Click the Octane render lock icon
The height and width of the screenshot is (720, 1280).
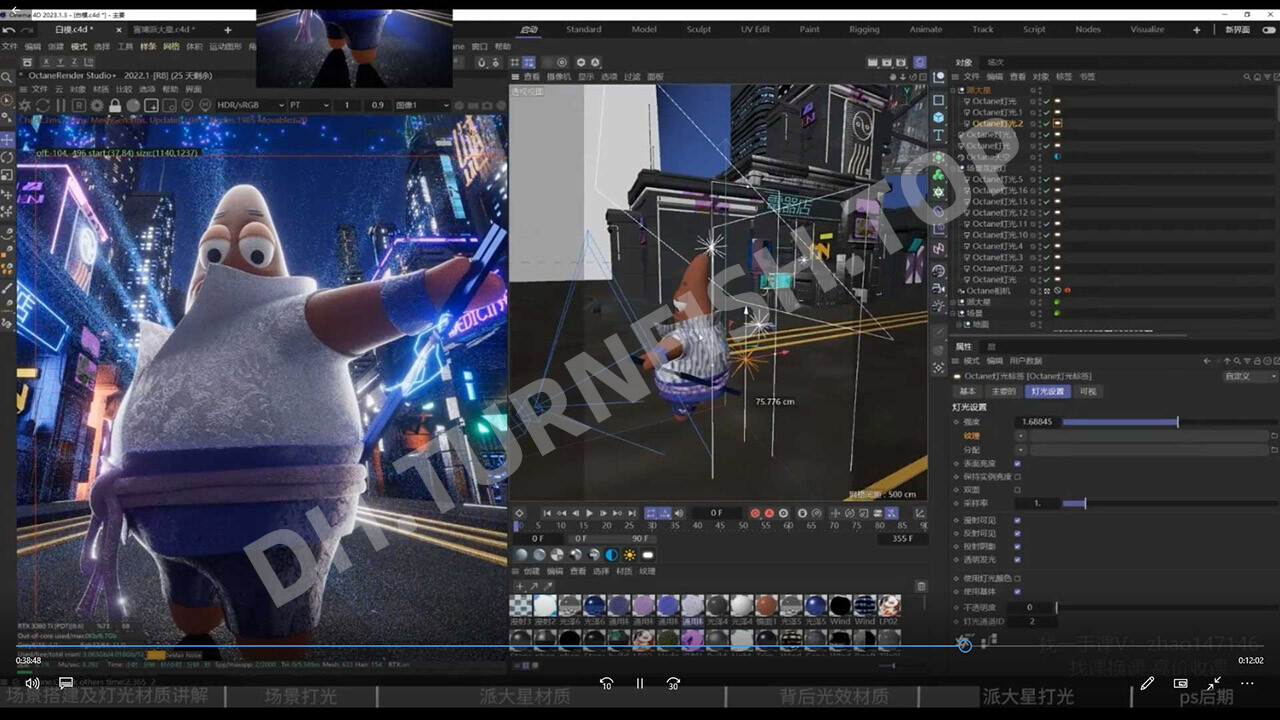pyautogui.click(x=114, y=105)
